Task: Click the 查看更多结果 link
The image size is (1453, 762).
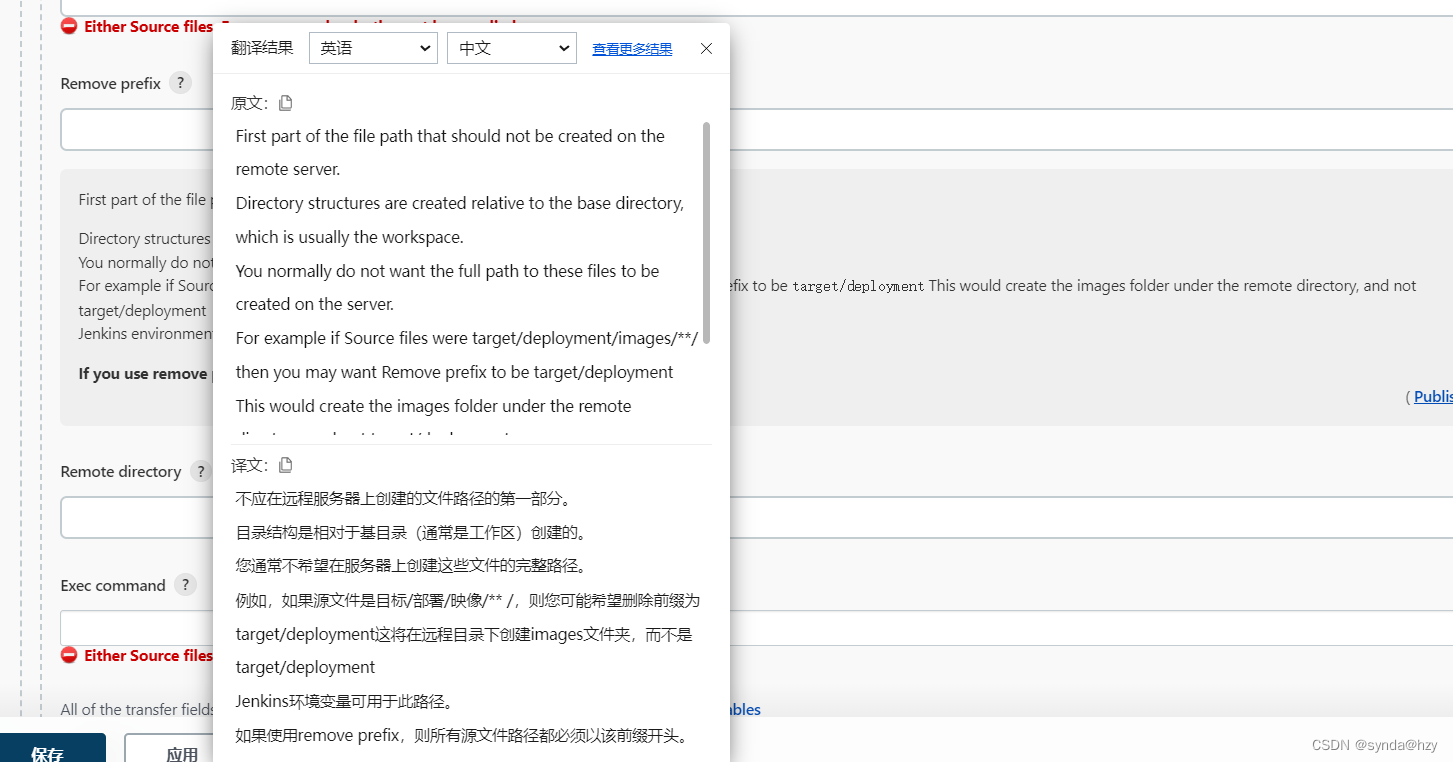Action: pos(632,49)
